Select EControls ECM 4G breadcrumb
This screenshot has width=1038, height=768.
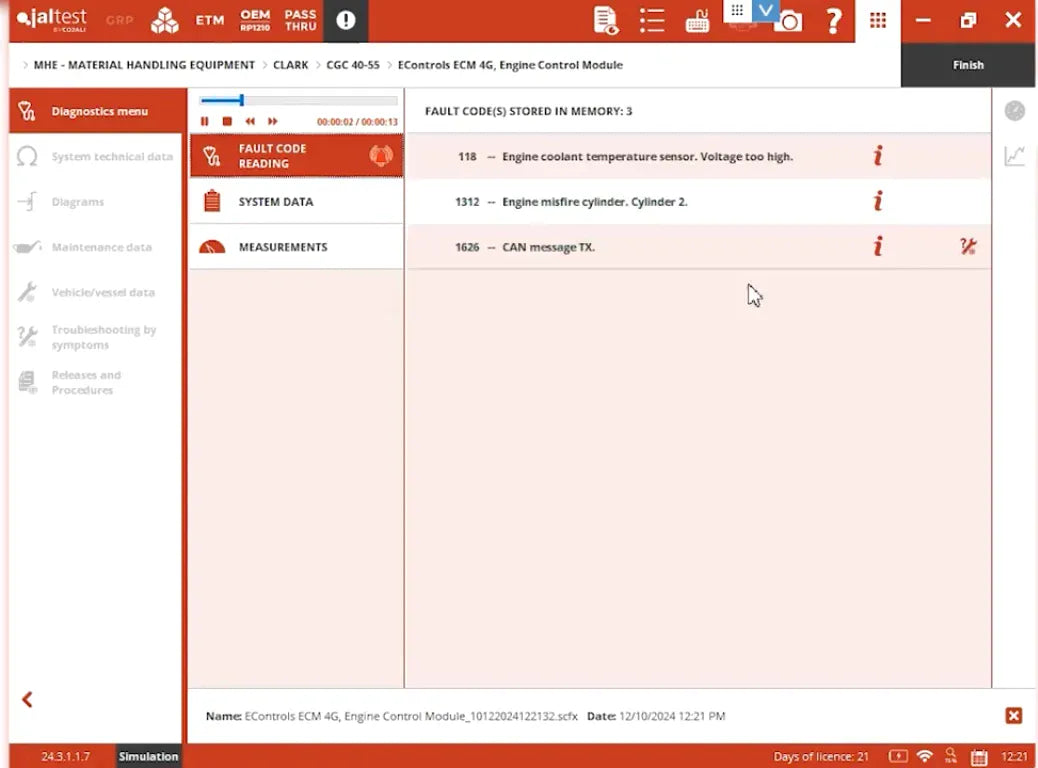510,65
